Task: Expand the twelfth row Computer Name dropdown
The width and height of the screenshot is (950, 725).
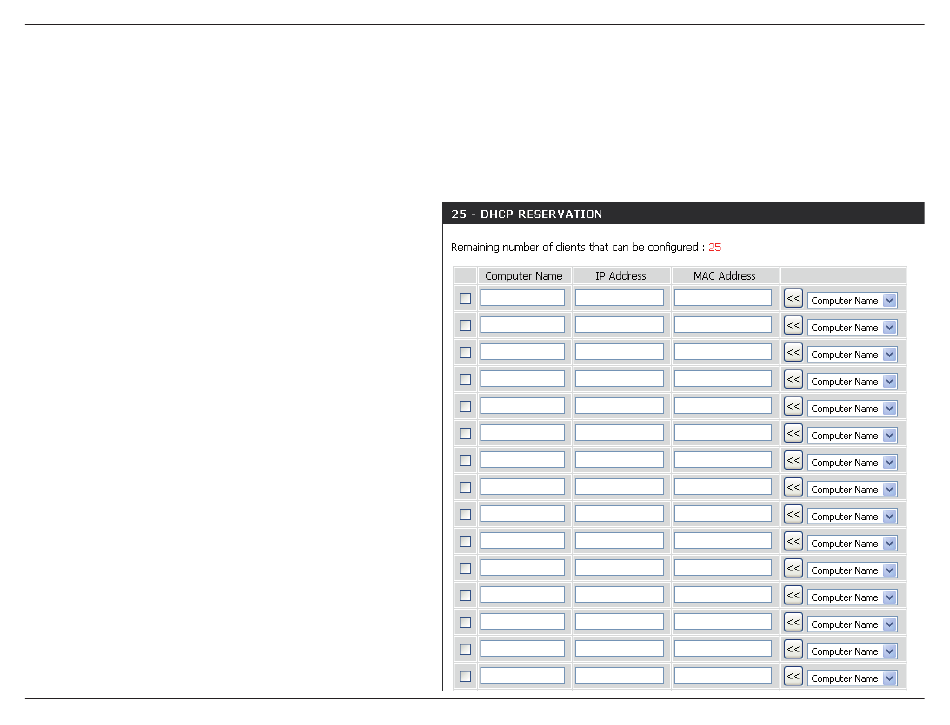Action: point(852,597)
